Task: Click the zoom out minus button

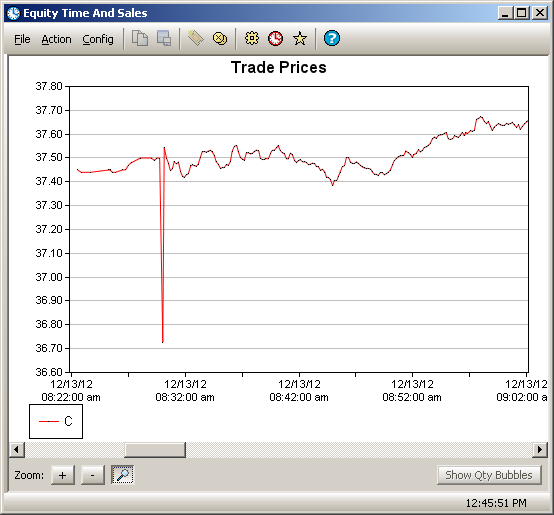Action: pos(93,475)
